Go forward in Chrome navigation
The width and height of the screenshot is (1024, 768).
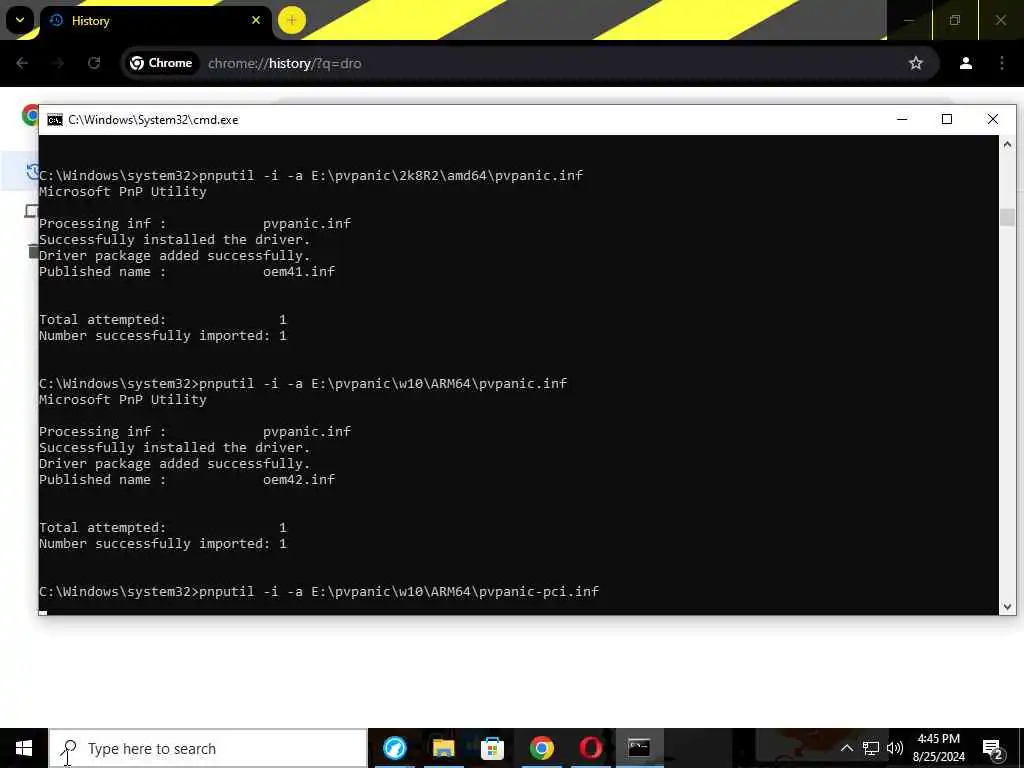[x=58, y=63]
